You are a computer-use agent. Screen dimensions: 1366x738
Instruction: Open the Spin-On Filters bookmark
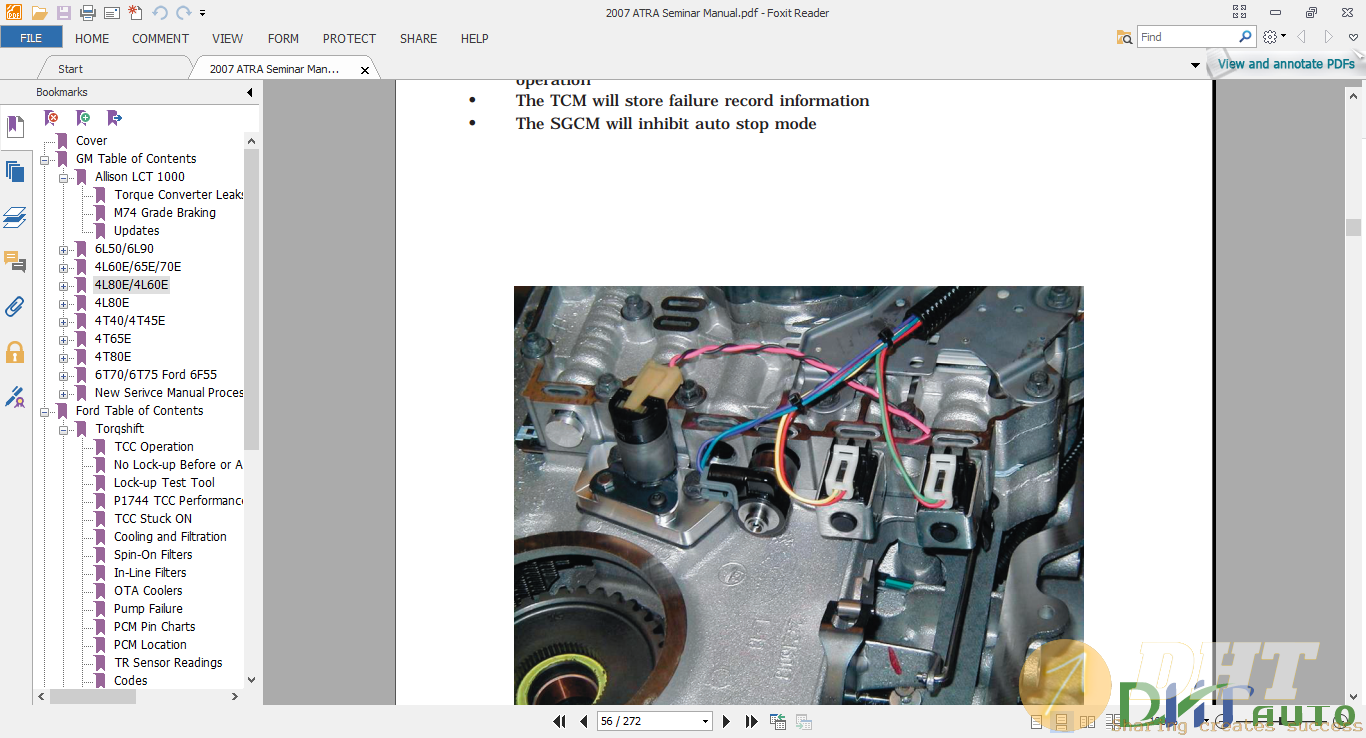click(153, 555)
